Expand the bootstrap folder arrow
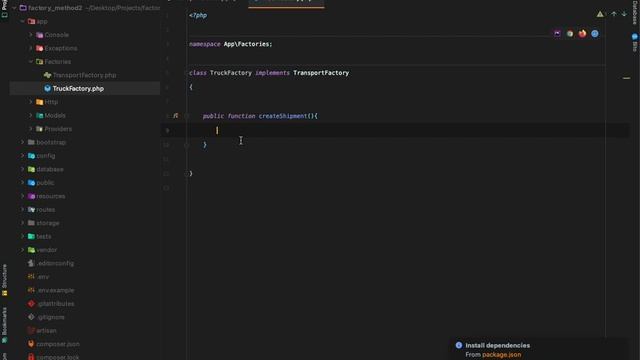The width and height of the screenshot is (640, 360). coord(23,142)
